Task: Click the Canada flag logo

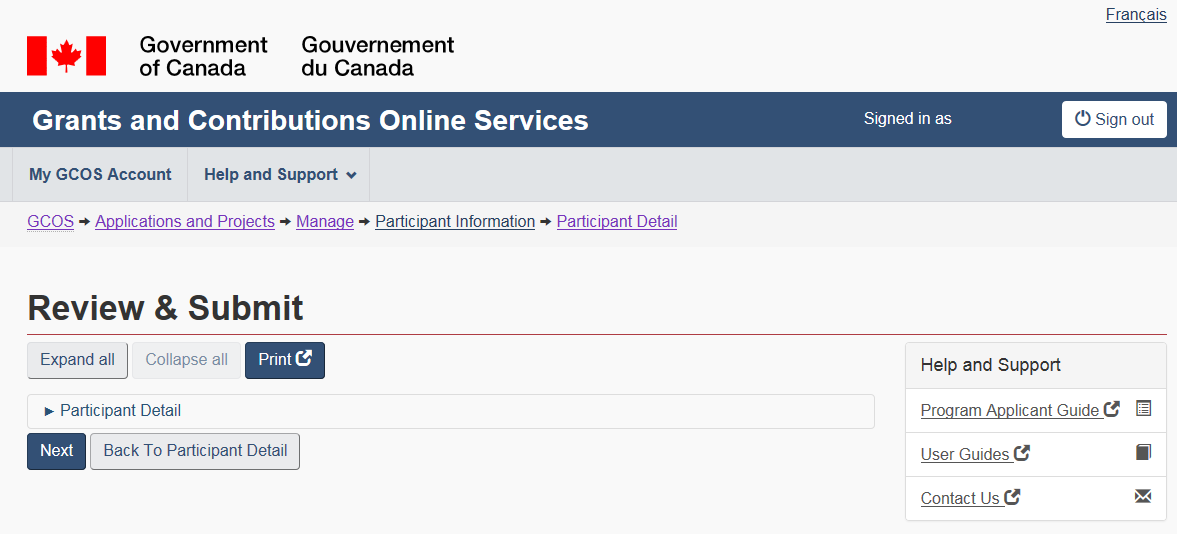Action: [66, 56]
